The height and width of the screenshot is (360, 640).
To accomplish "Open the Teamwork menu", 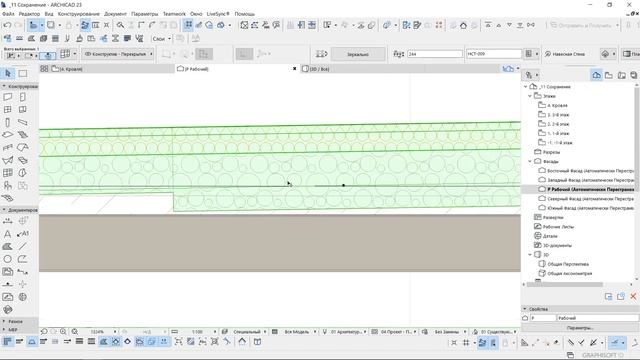I will (174, 14).
